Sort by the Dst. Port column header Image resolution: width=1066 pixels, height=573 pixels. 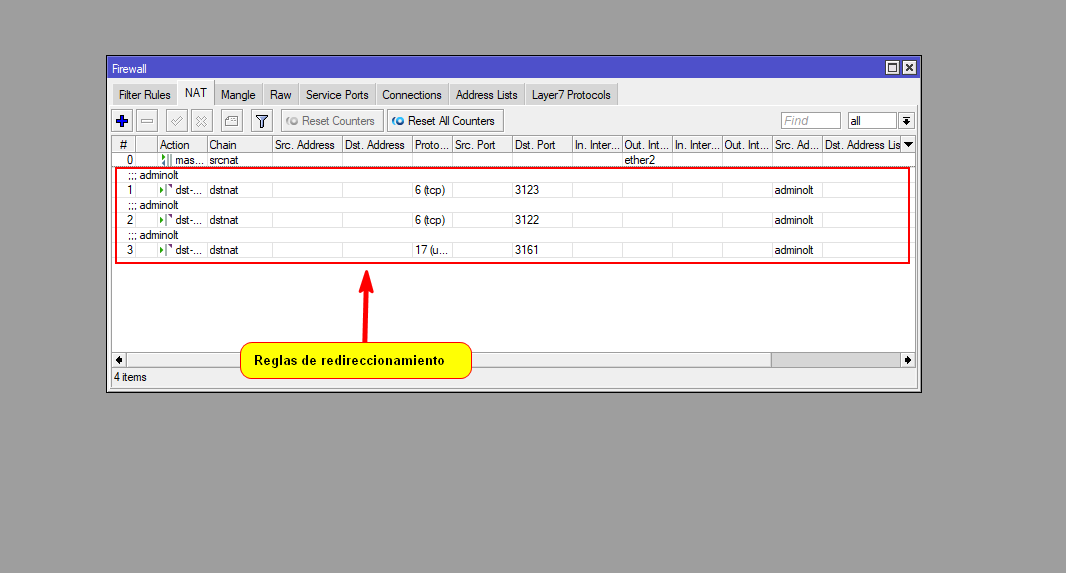click(x=541, y=145)
